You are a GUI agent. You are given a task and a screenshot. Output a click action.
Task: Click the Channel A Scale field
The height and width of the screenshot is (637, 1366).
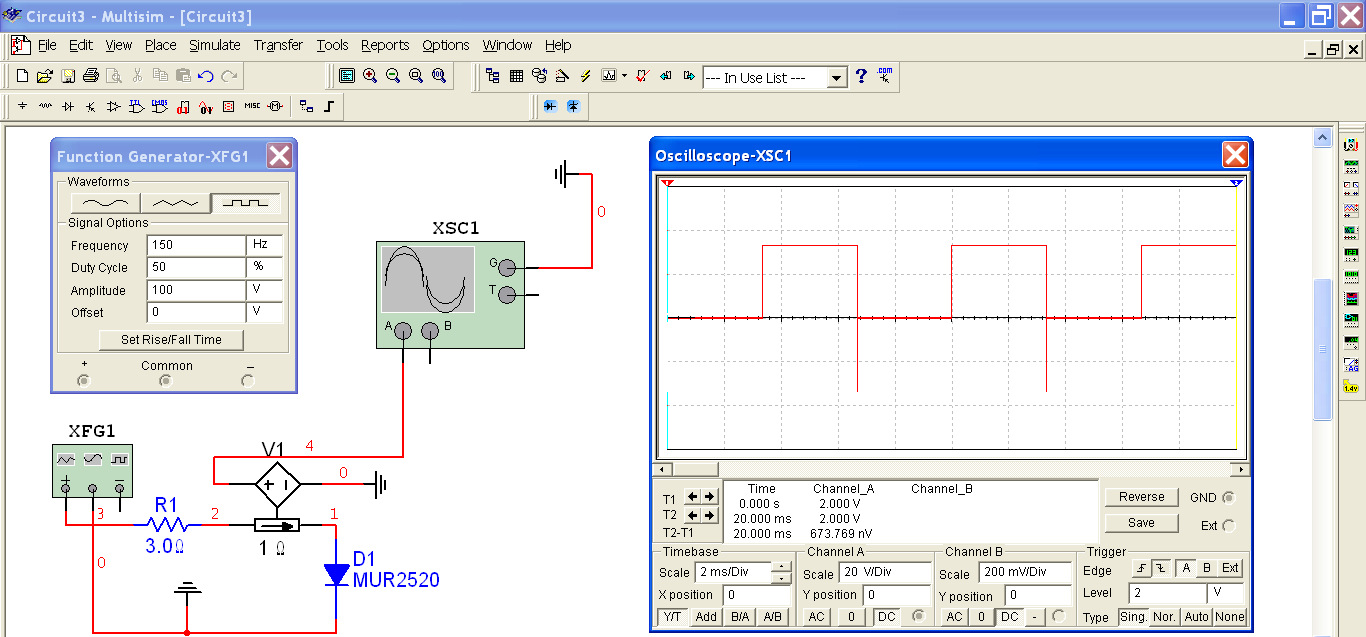click(x=886, y=574)
